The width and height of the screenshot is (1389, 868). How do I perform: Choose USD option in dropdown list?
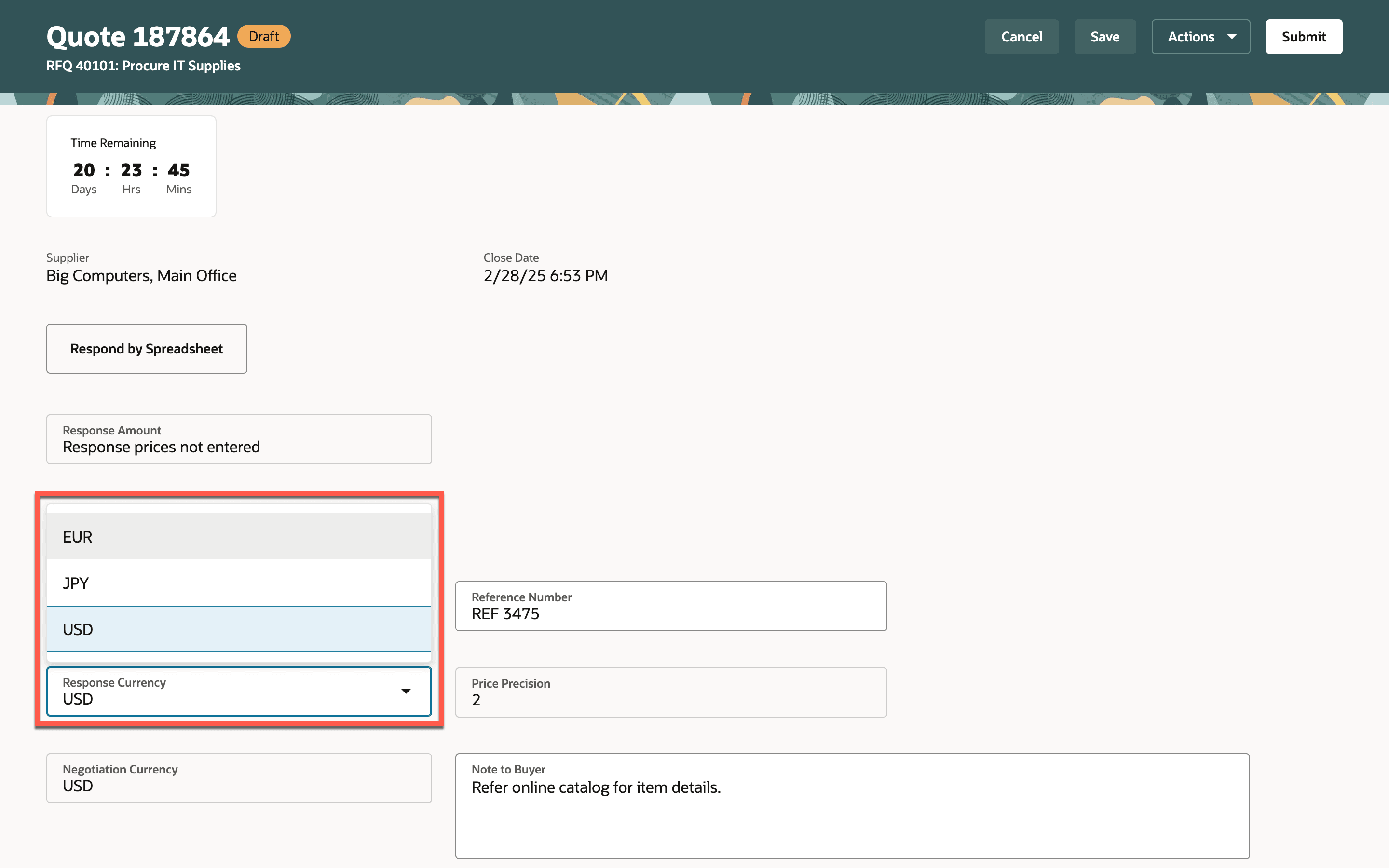click(x=239, y=629)
